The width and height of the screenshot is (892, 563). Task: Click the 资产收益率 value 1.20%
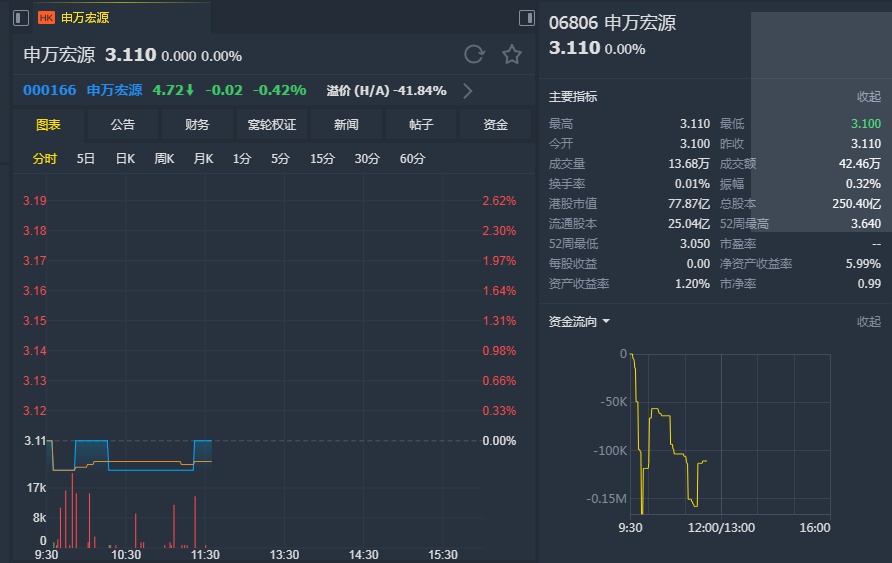click(692, 284)
